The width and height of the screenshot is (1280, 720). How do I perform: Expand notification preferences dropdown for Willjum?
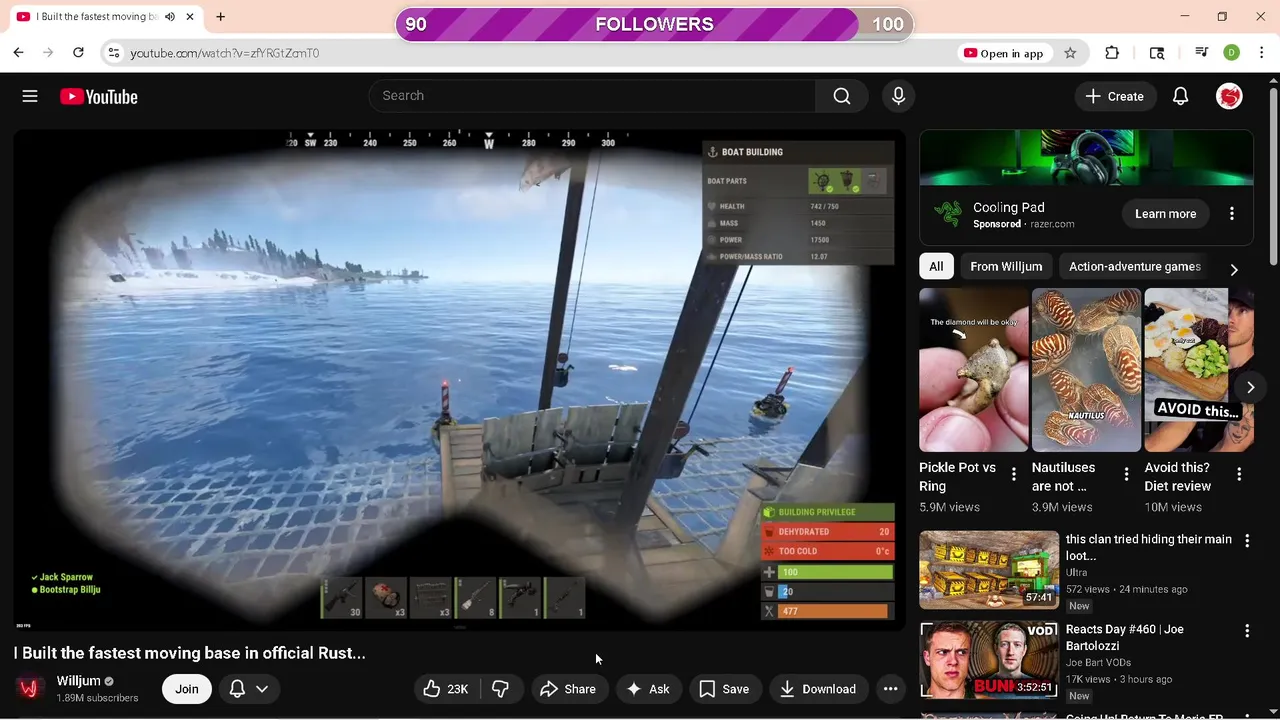pyautogui.click(x=262, y=689)
